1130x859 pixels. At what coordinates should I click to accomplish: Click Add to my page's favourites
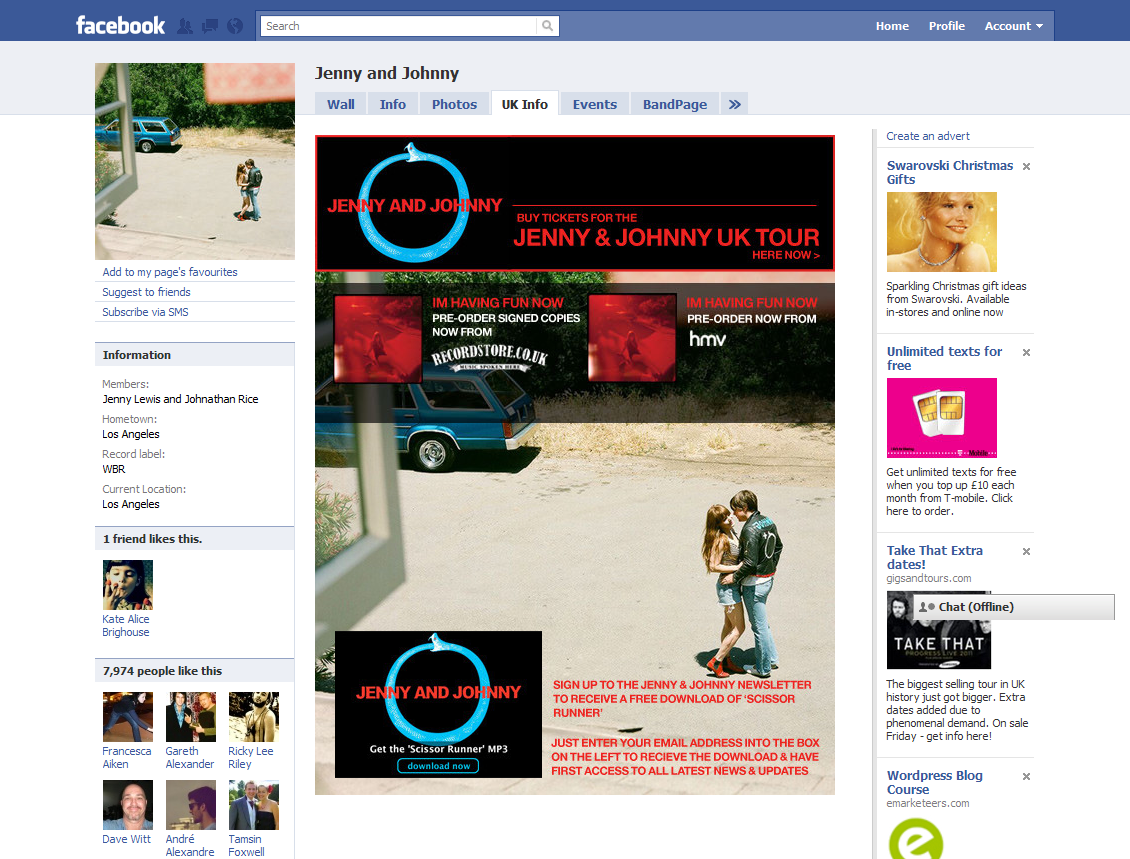[170, 272]
